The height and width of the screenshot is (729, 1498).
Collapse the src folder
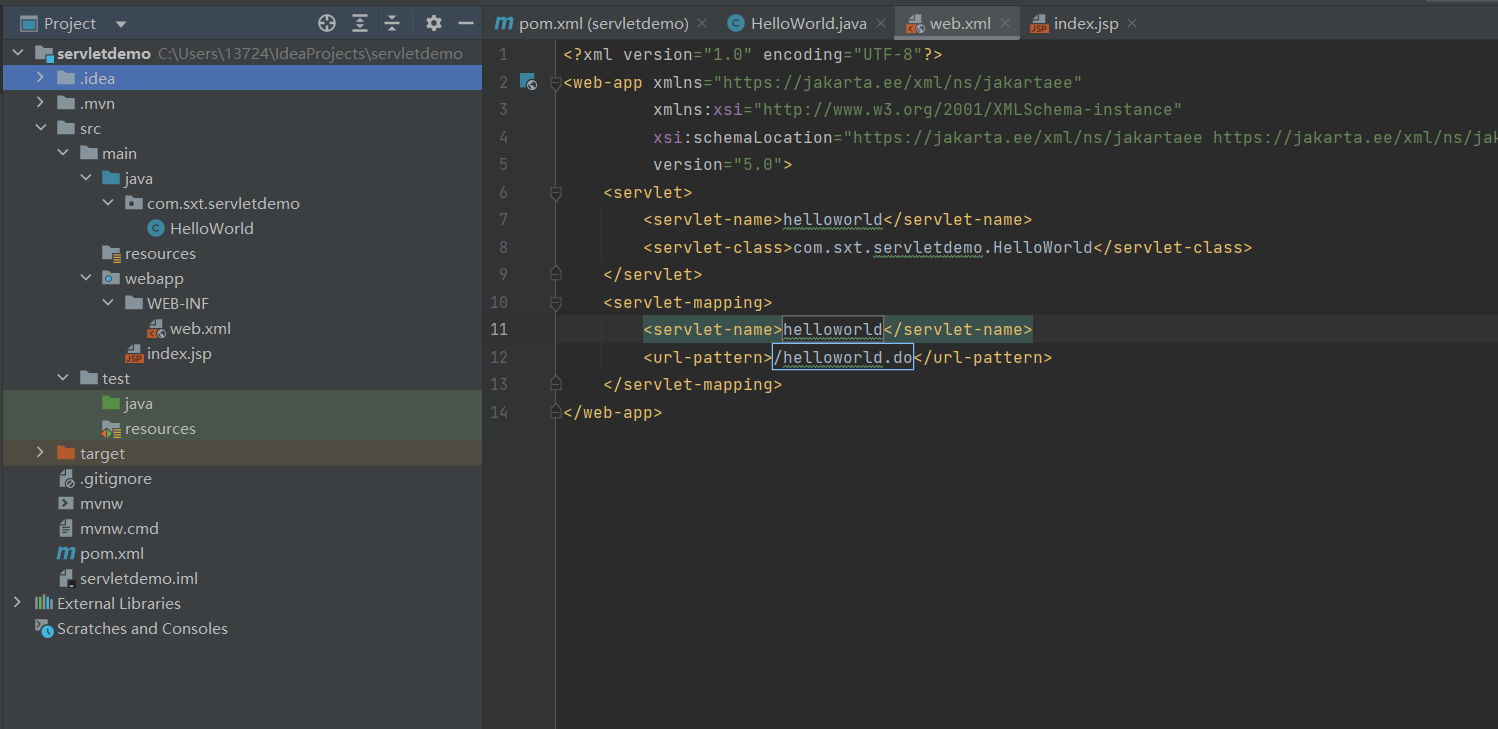[40, 128]
